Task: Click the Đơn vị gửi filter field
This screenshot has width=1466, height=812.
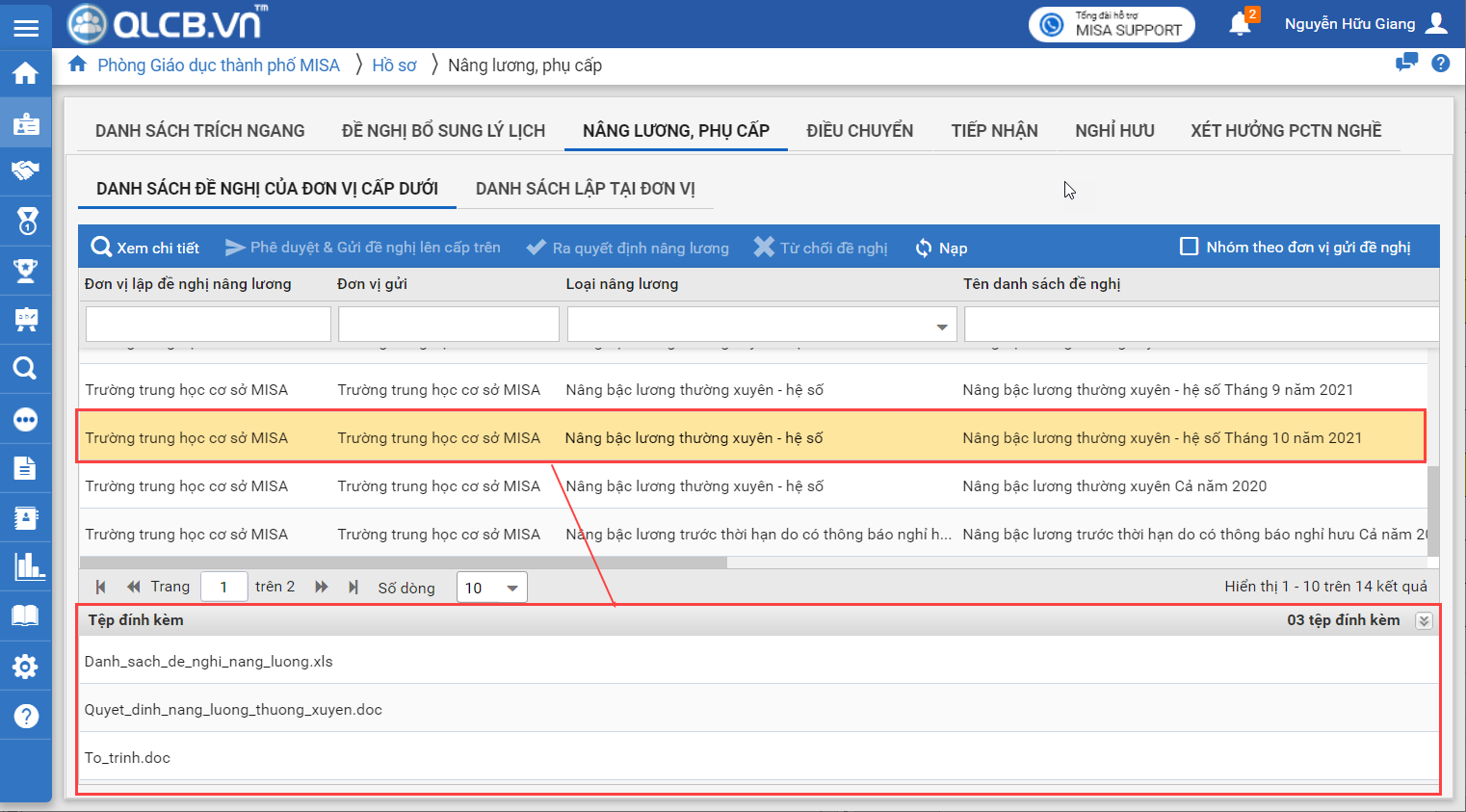Action: tap(448, 325)
